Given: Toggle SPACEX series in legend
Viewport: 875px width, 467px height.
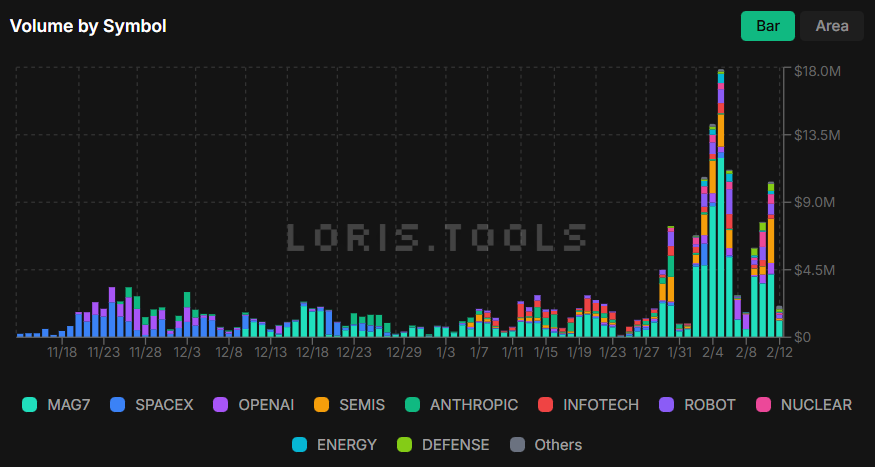Looking at the screenshot, I should (x=152, y=405).
